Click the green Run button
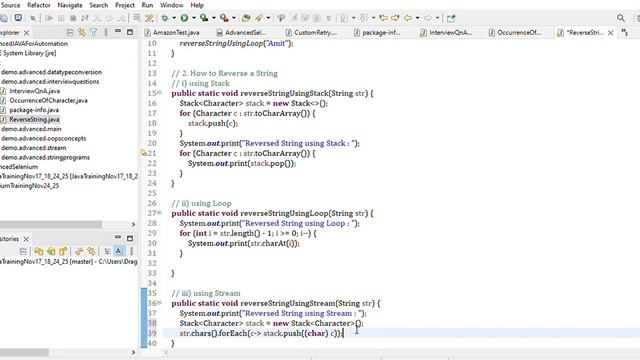Screen dimensions: 640x360 [184, 18]
